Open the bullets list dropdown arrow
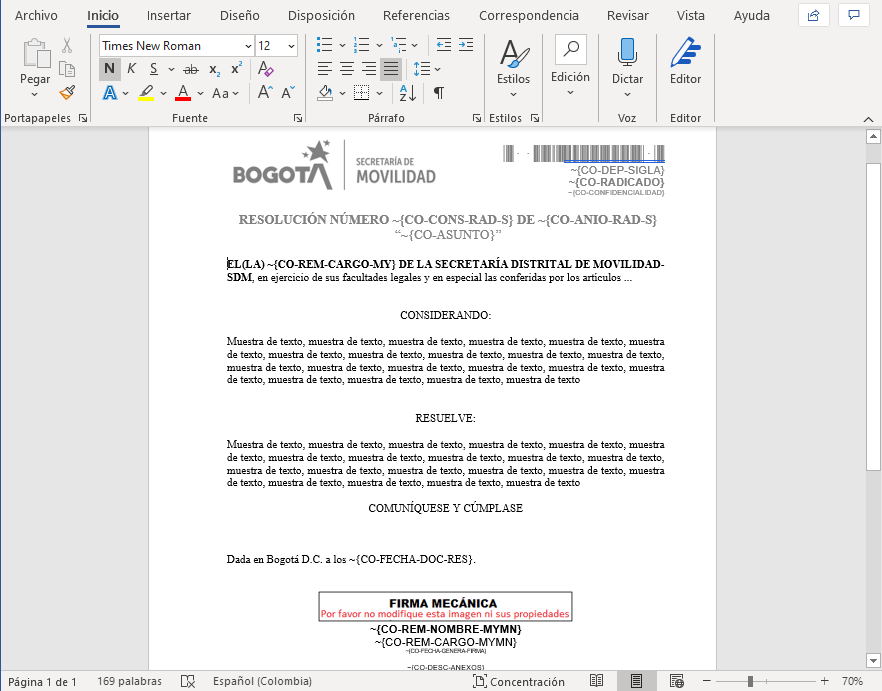 [x=342, y=46]
